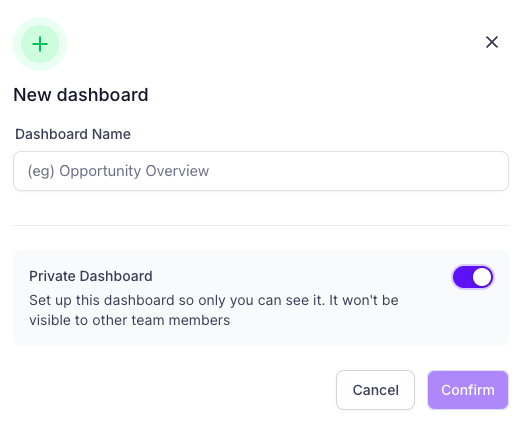Place cursor in the dashboard name textbox
The image size is (527, 430).
261,171
